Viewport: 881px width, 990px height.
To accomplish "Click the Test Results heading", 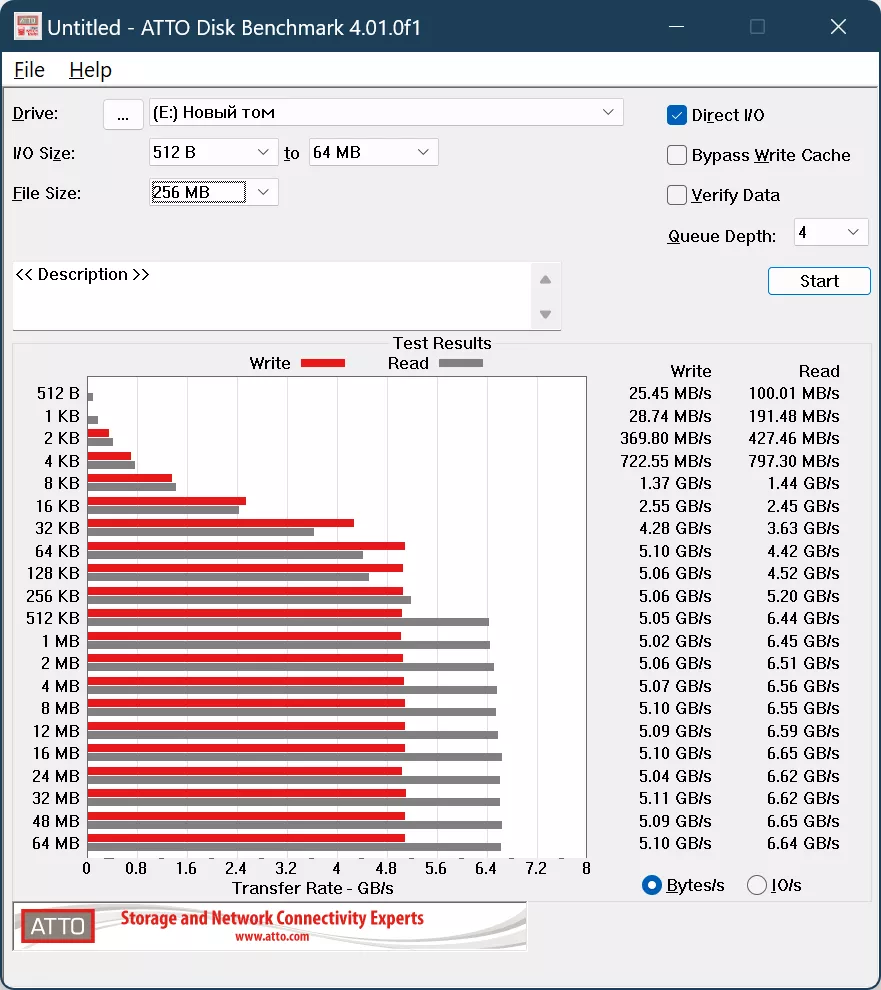I will 442,343.
